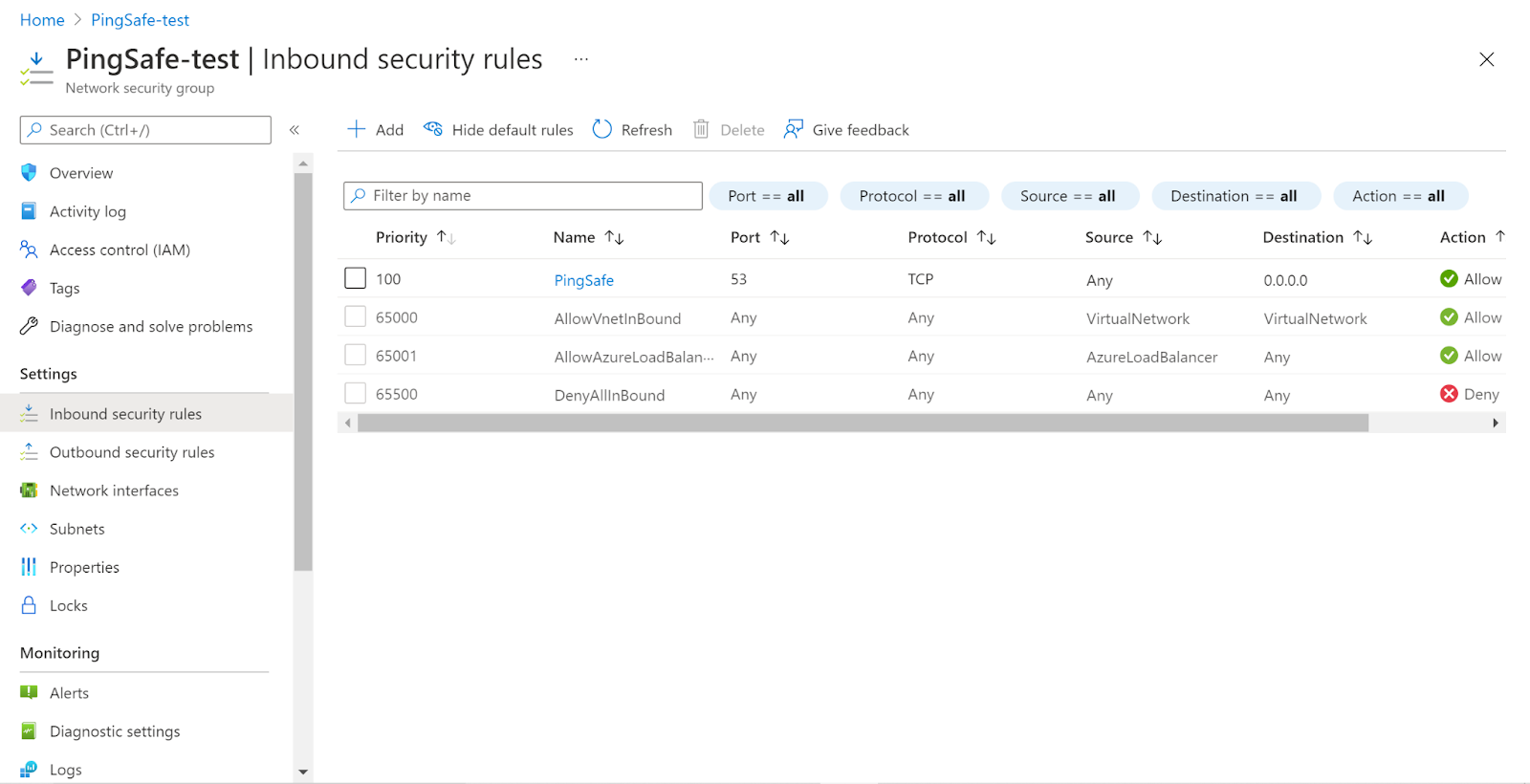Check the box for priority 100 rule

(x=355, y=278)
